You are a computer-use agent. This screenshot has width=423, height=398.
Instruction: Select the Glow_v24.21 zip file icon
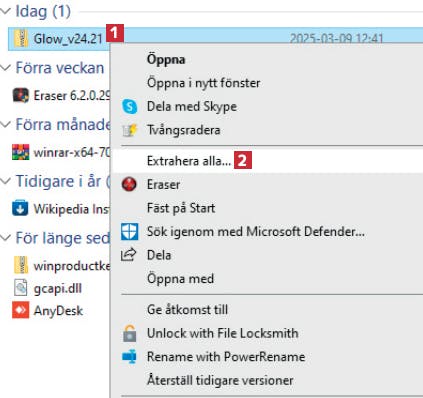pos(21,38)
